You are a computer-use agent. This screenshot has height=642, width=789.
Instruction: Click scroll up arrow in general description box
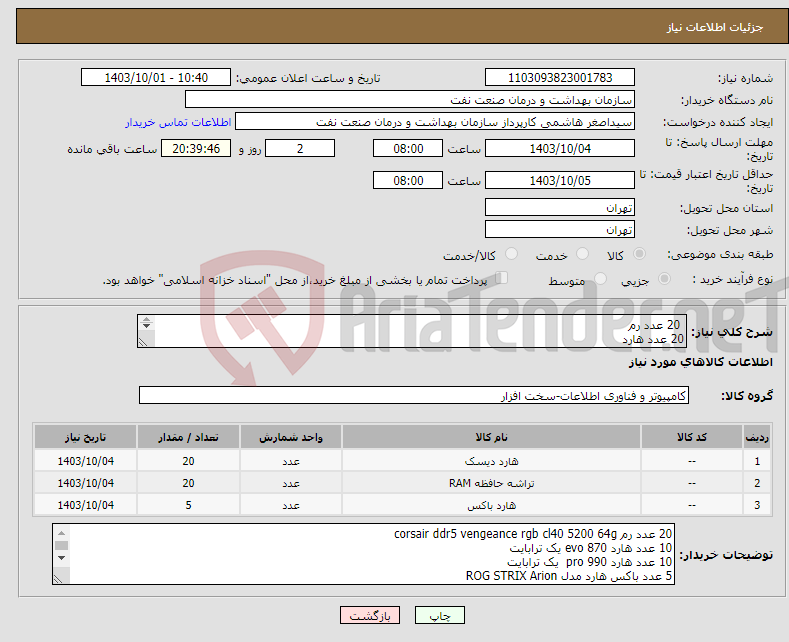(146, 319)
